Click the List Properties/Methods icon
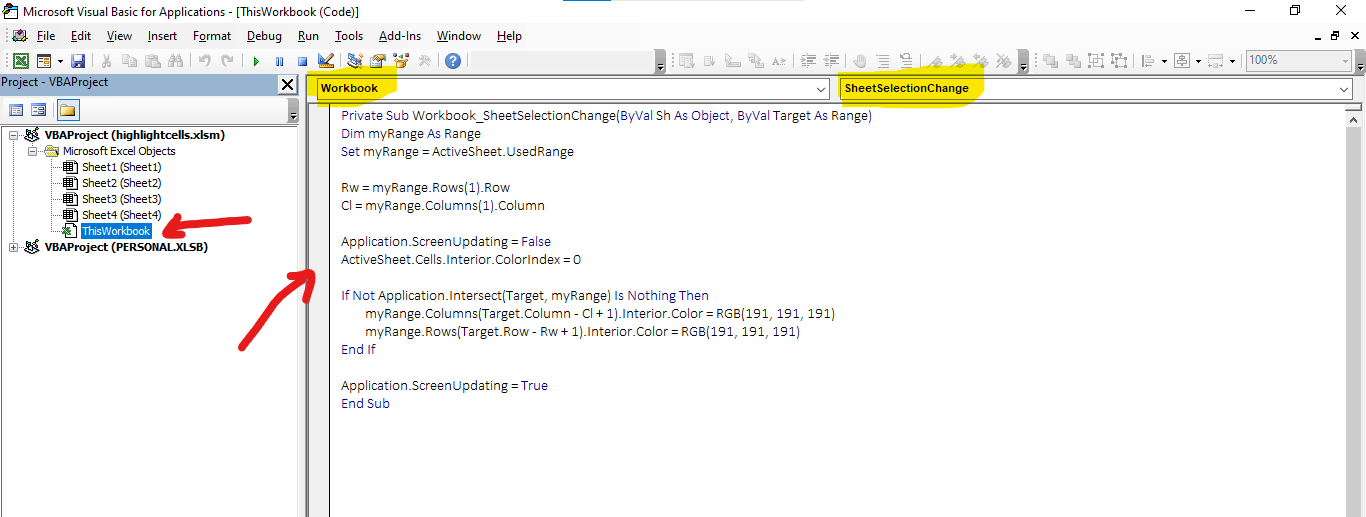 point(687,61)
